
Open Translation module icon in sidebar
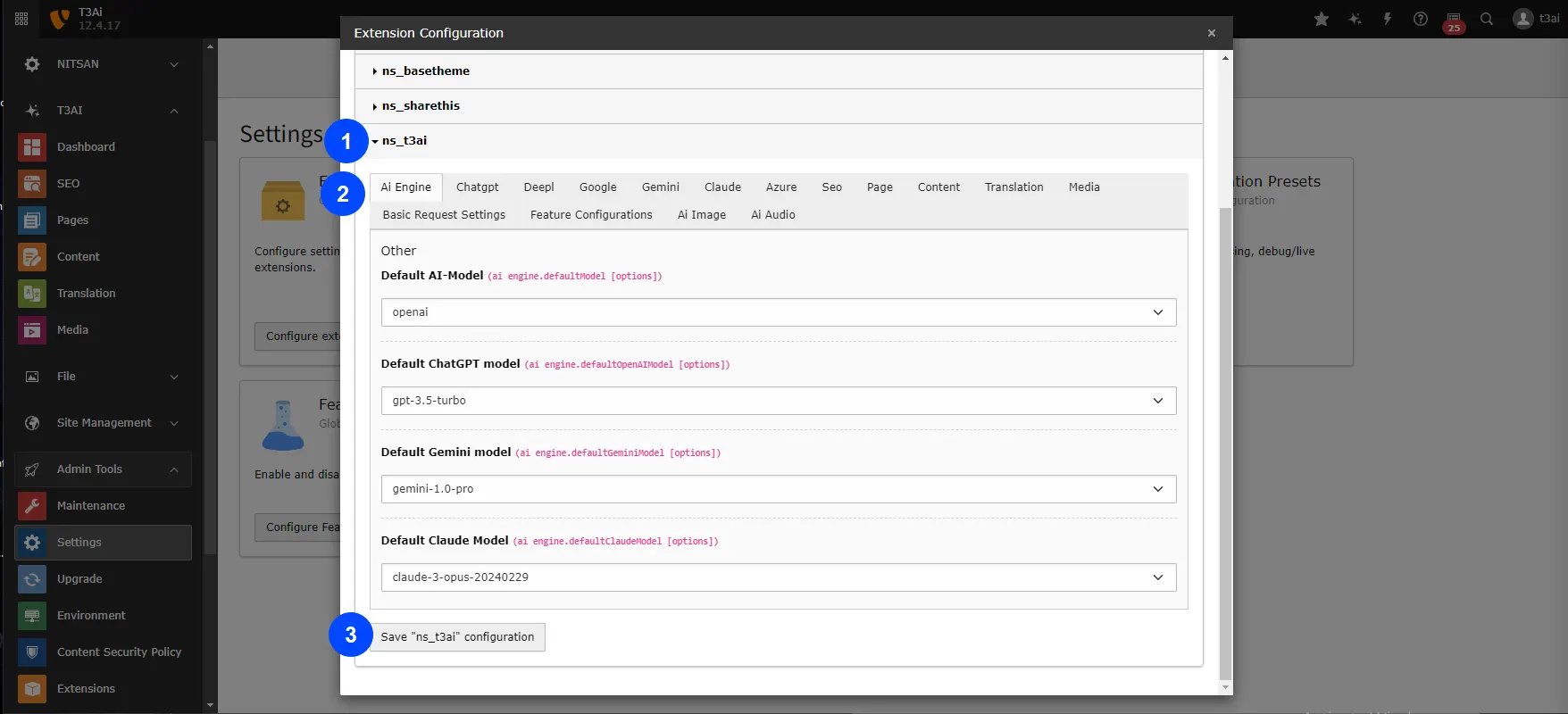pyautogui.click(x=32, y=294)
